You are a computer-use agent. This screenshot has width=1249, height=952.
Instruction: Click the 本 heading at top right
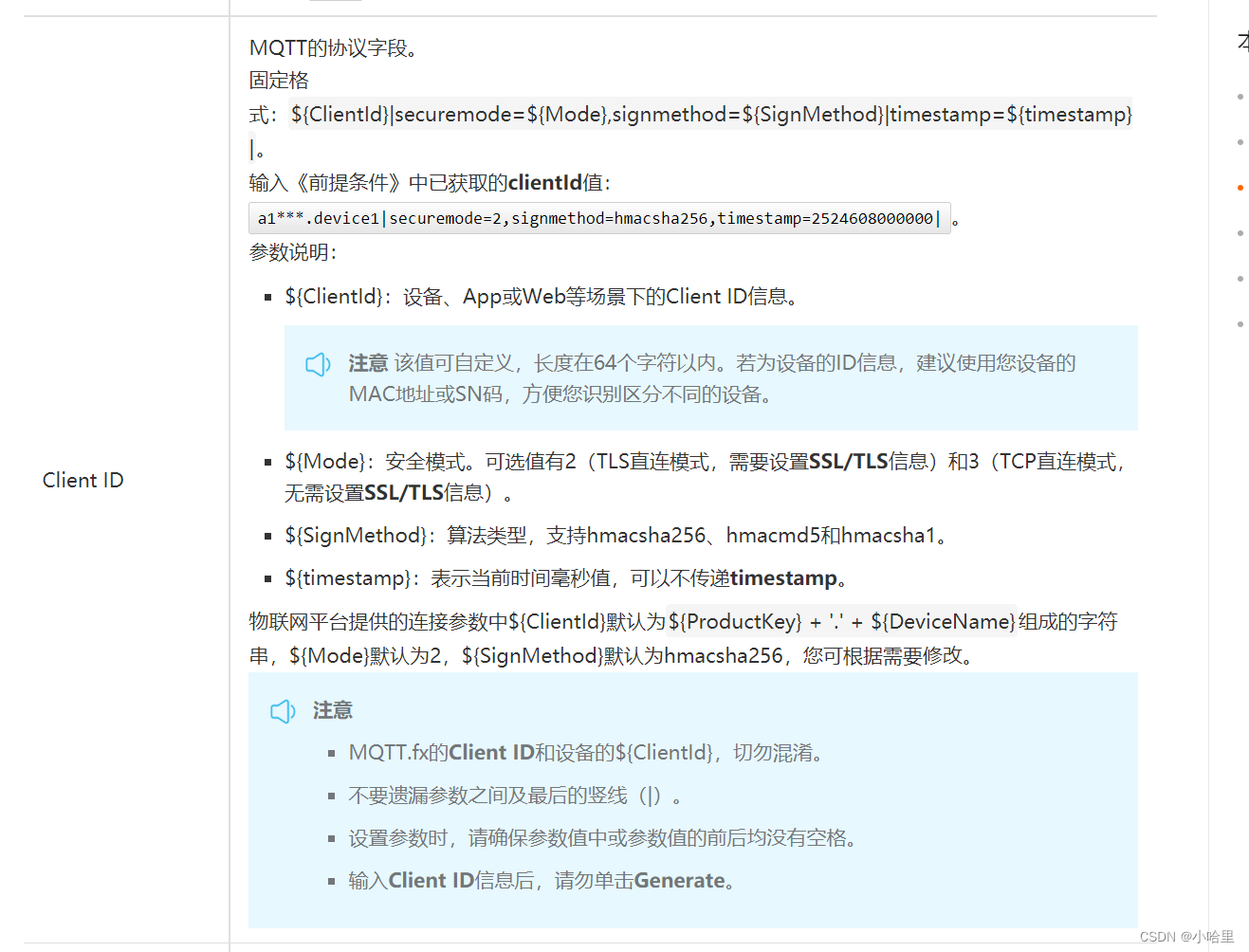click(x=1240, y=41)
